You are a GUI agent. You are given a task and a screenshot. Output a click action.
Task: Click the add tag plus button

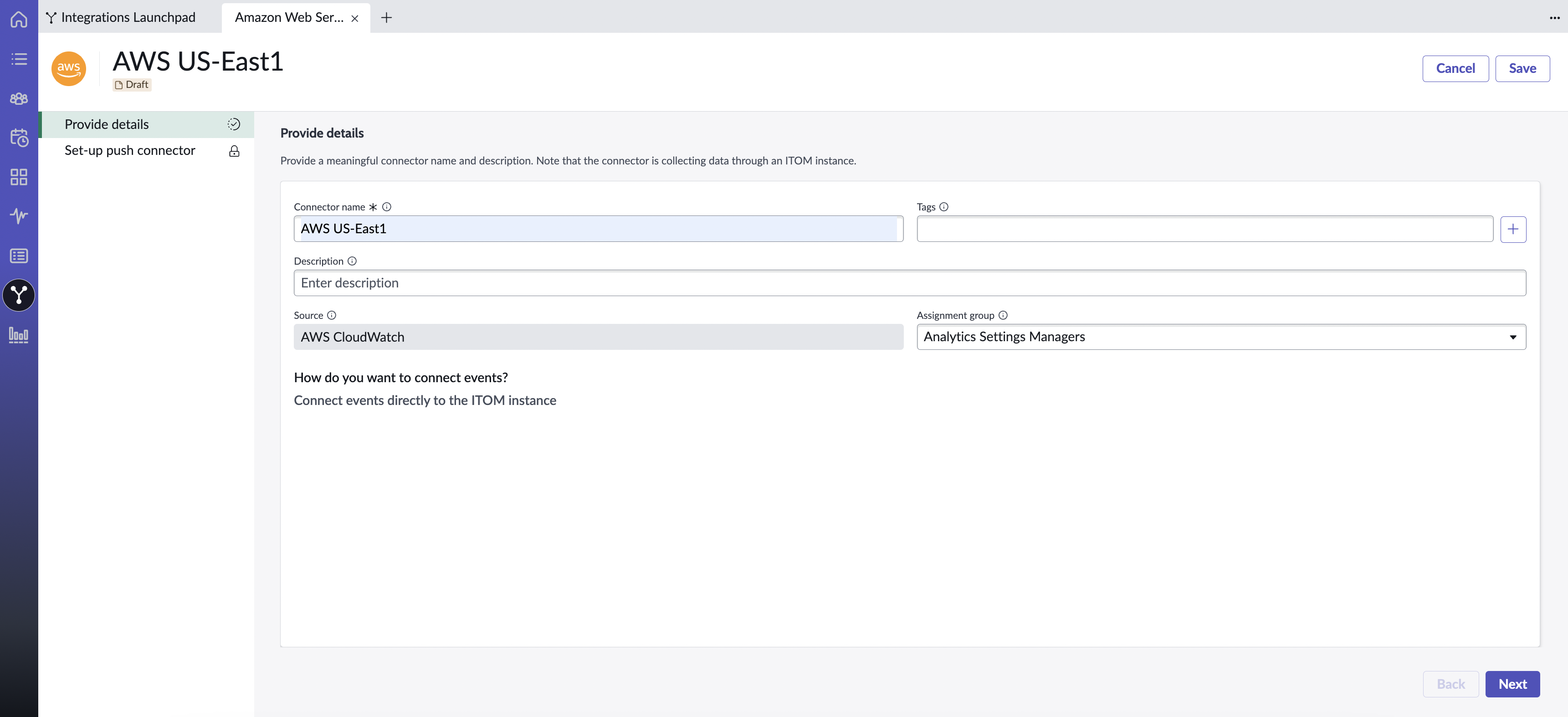point(1512,230)
